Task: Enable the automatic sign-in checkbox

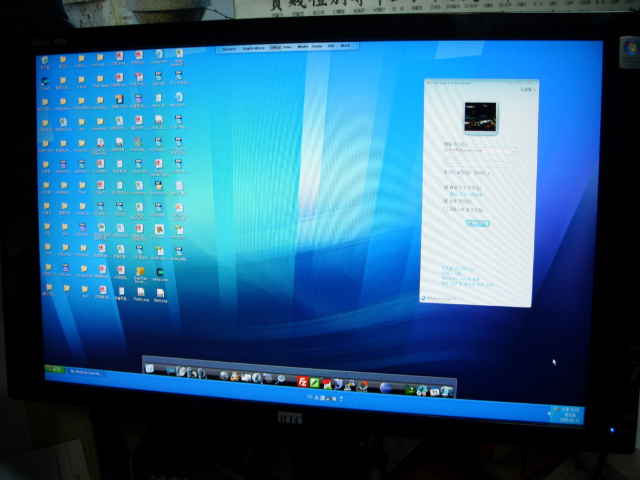Action: pos(445,209)
